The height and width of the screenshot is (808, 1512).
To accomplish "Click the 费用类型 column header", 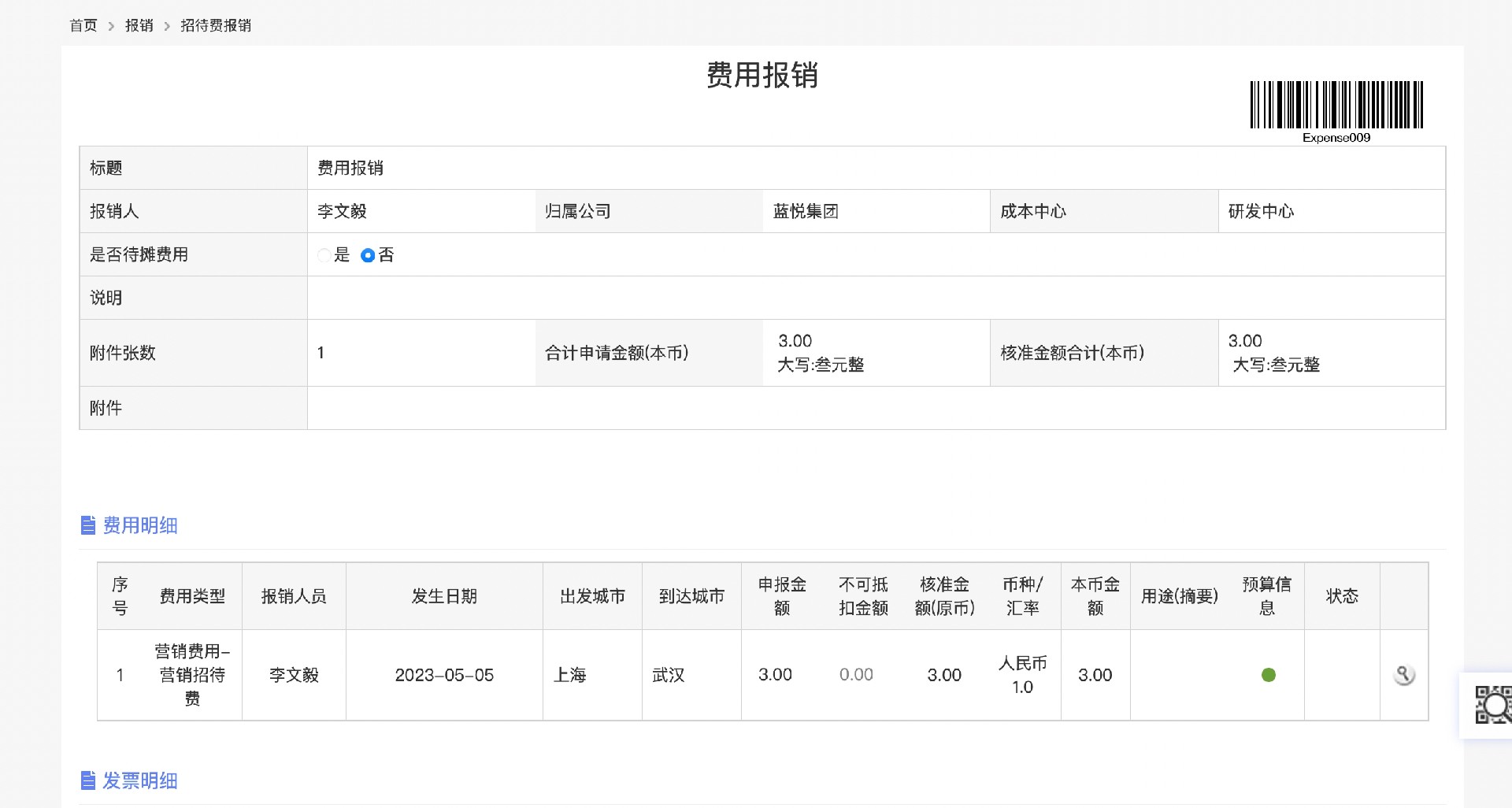I will [192, 596].
